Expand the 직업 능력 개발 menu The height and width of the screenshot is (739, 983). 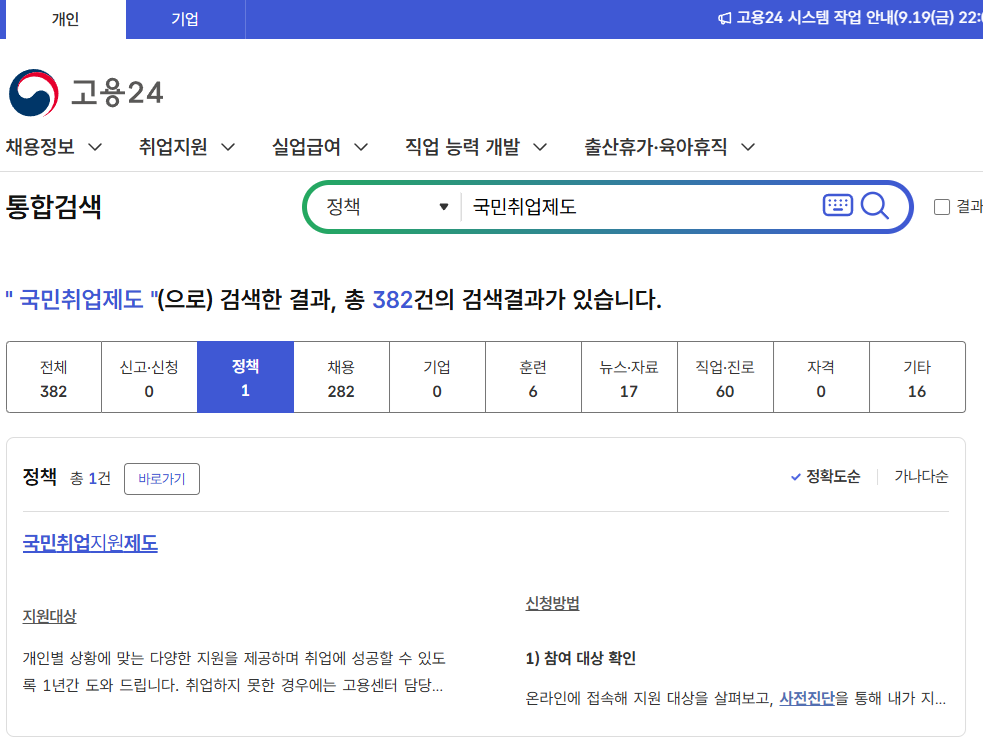476,147
